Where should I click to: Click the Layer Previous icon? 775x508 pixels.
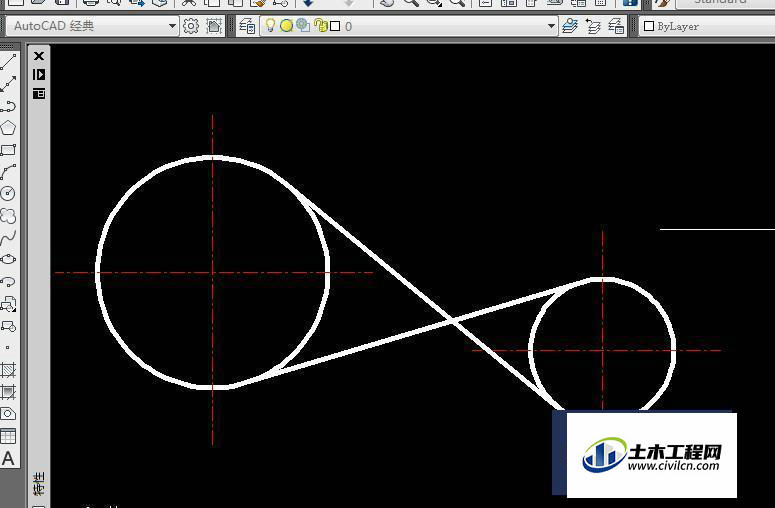click(x=593, y=26)
